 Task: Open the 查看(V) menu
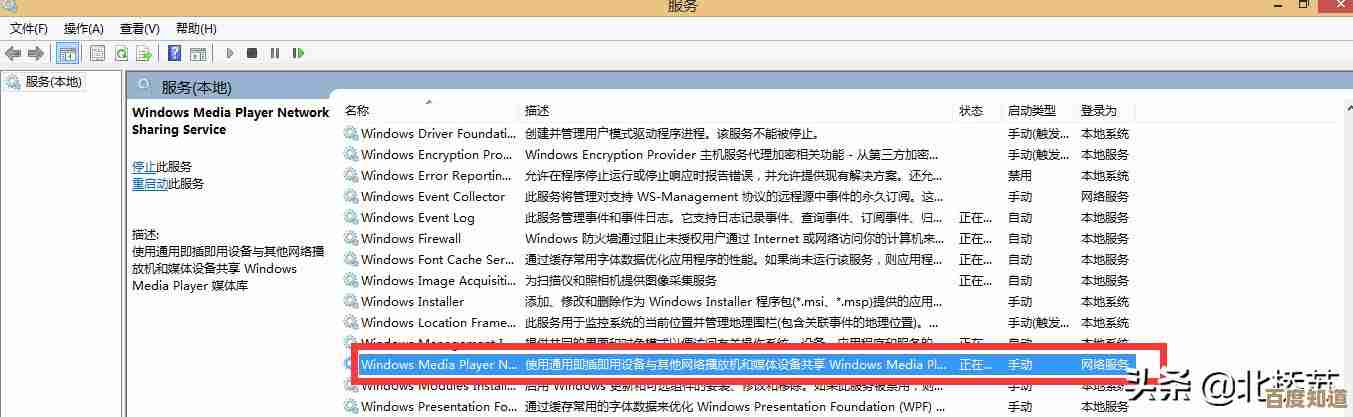[139, 29]
